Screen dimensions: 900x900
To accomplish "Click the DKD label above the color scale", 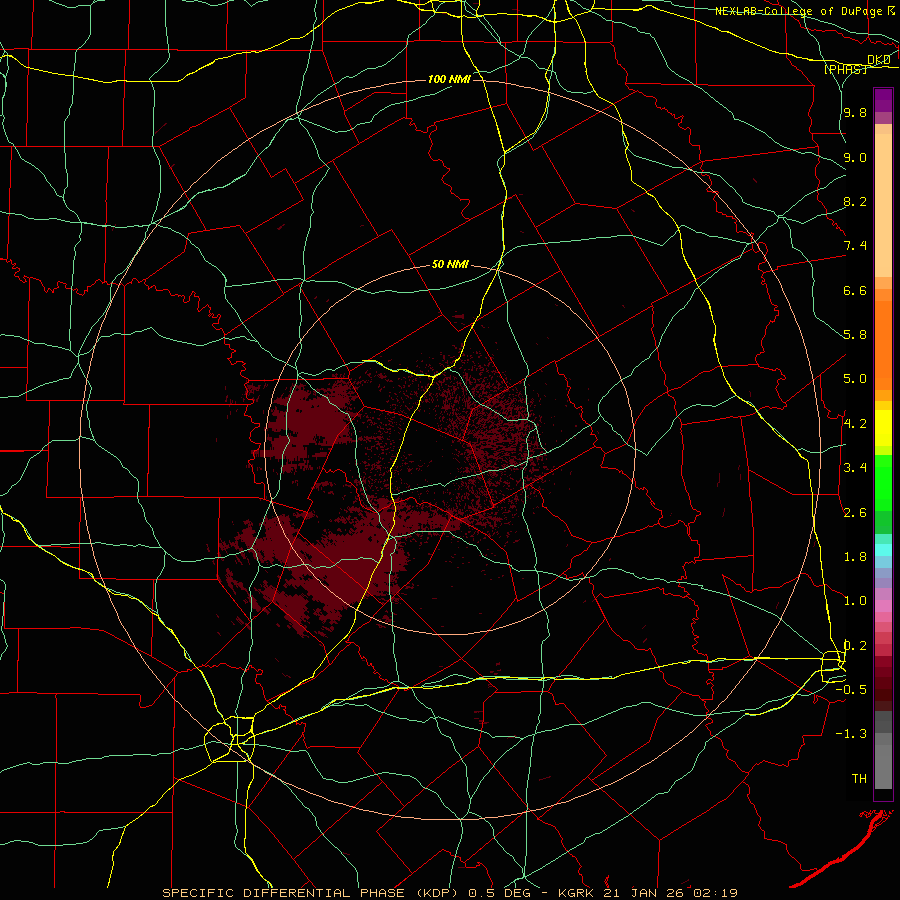I will (x=878, y=60).
